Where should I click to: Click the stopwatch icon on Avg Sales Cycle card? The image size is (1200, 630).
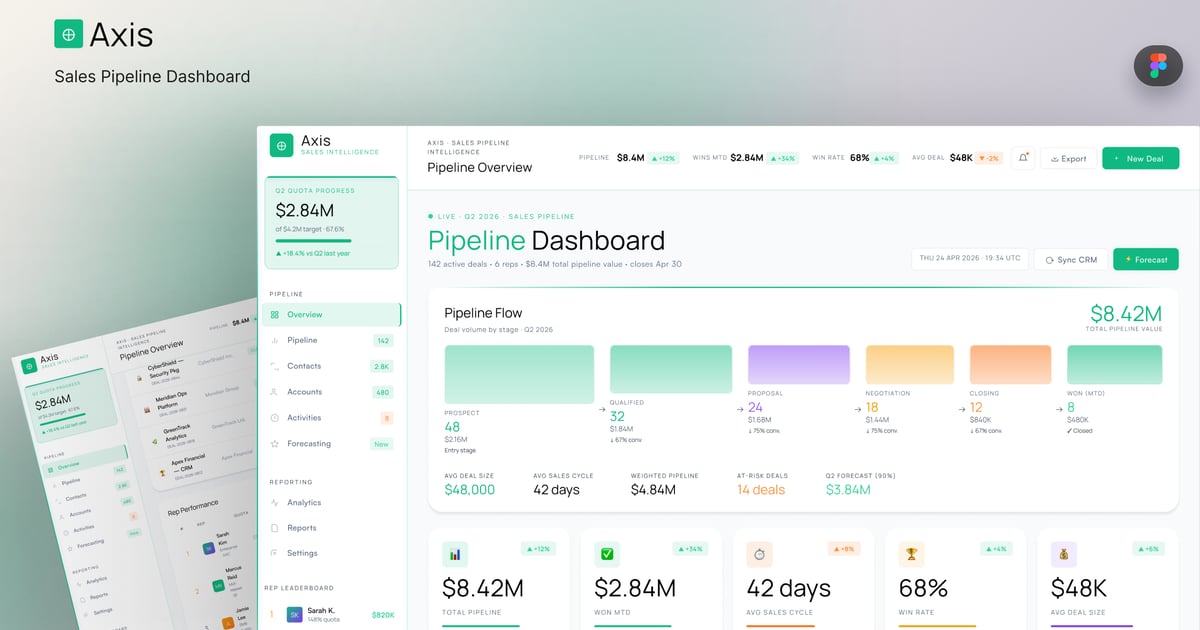(759, 554)
